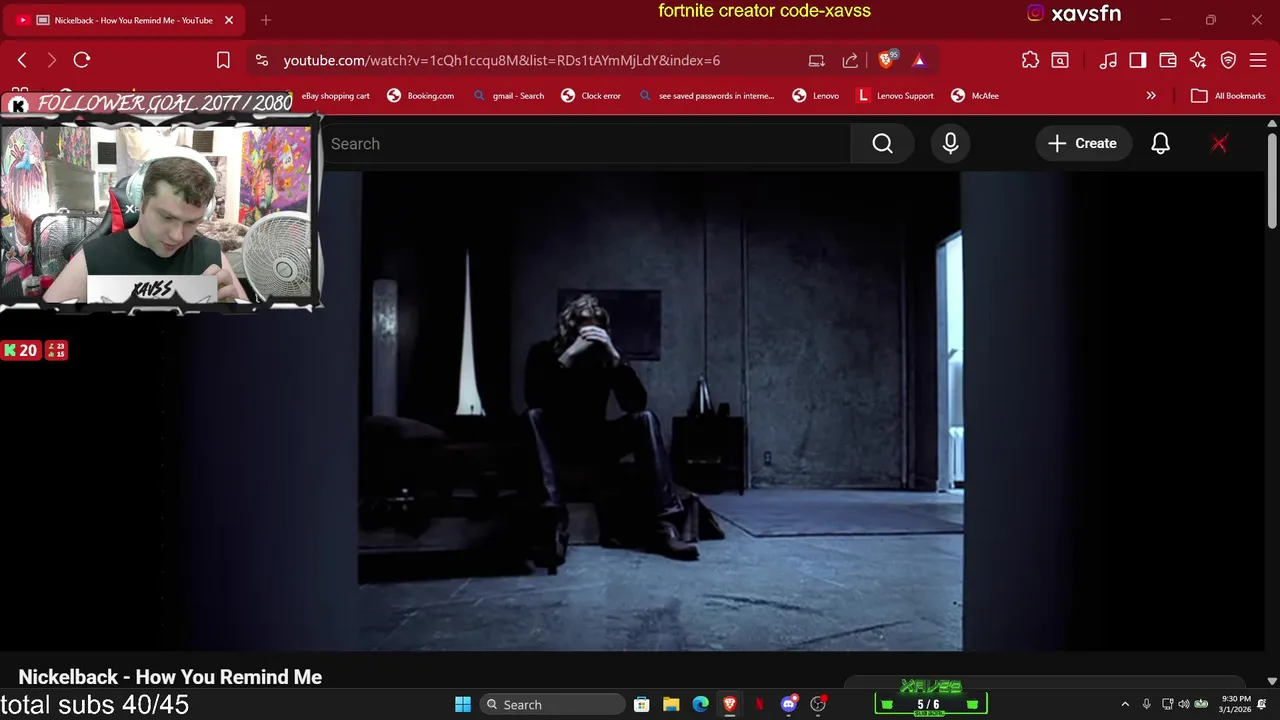Open Netflix from the taskbar
1280x720 pixels.
[759, 704]
